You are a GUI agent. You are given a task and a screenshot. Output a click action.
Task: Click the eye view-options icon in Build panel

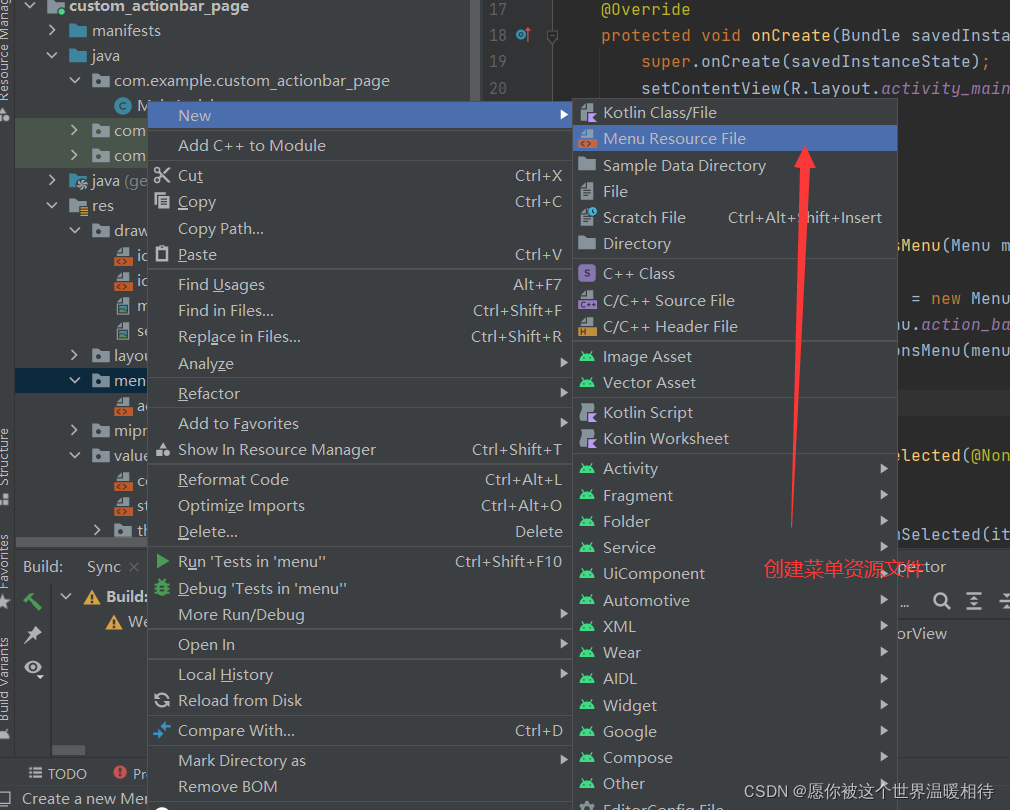pos(33,668)
